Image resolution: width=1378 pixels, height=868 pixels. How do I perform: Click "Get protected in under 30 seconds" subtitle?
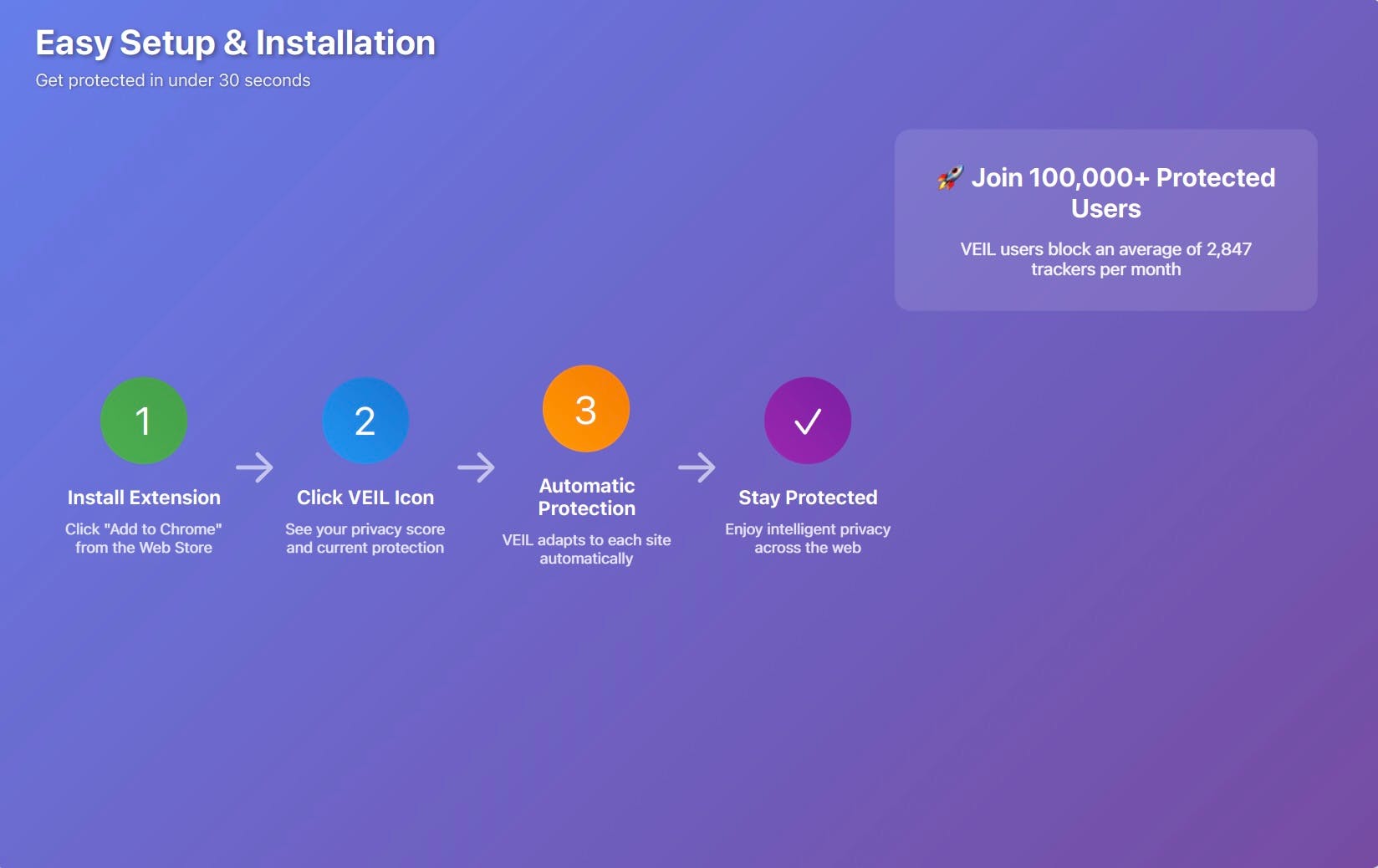click(x=173, y=80)
